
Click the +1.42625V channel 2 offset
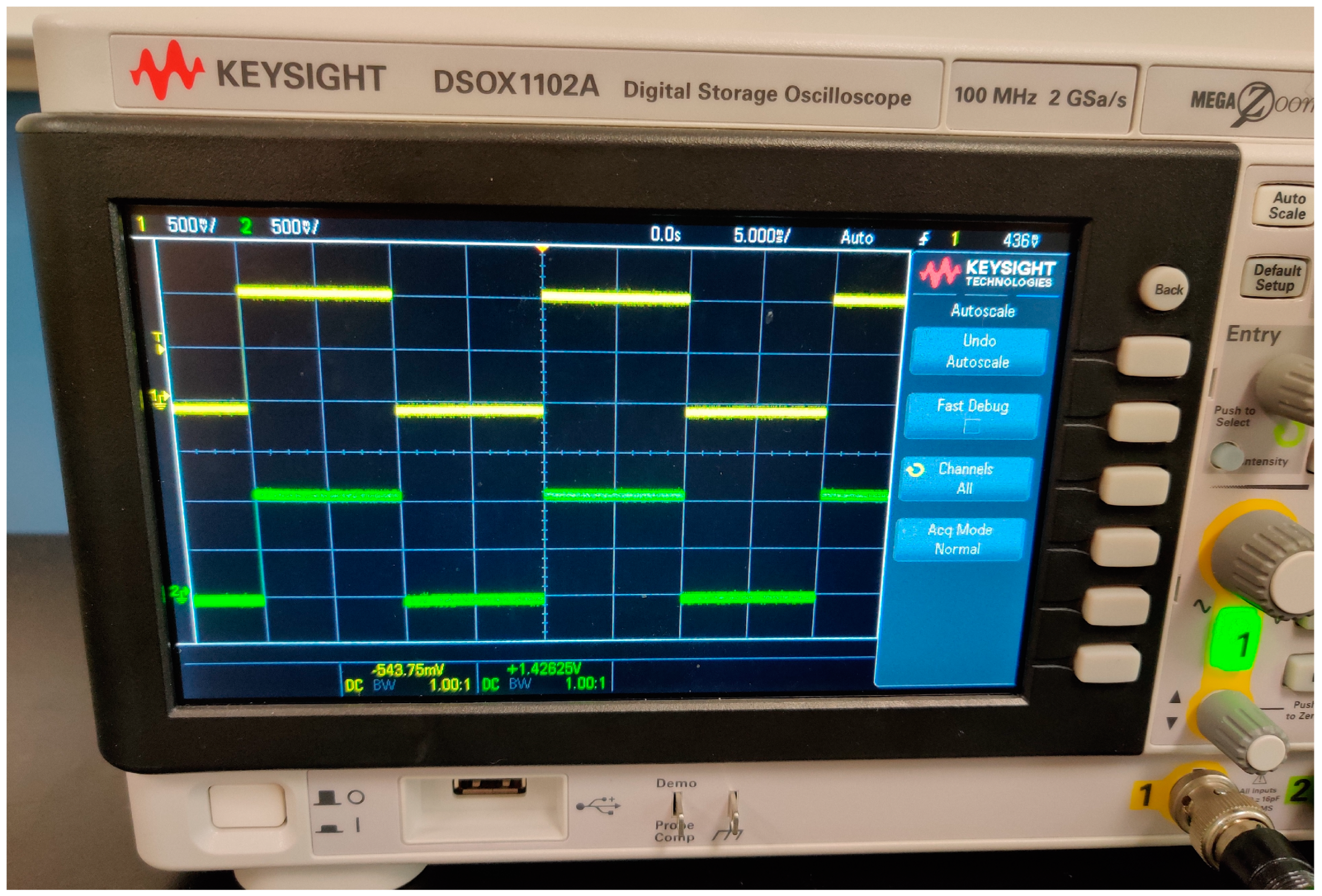tap(544, 668)
